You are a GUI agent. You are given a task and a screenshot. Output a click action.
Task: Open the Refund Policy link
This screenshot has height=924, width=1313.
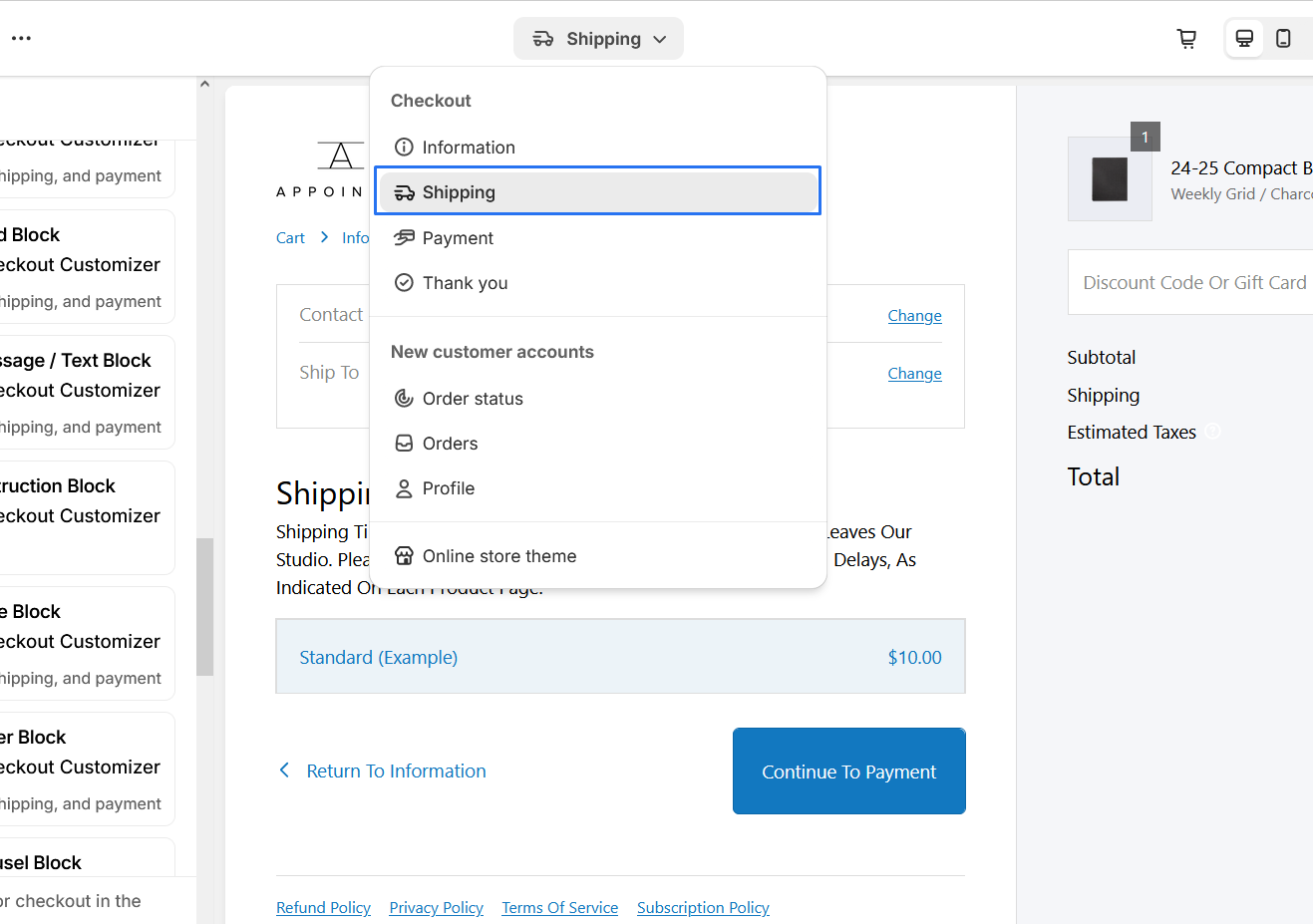(x=323, y=908)
